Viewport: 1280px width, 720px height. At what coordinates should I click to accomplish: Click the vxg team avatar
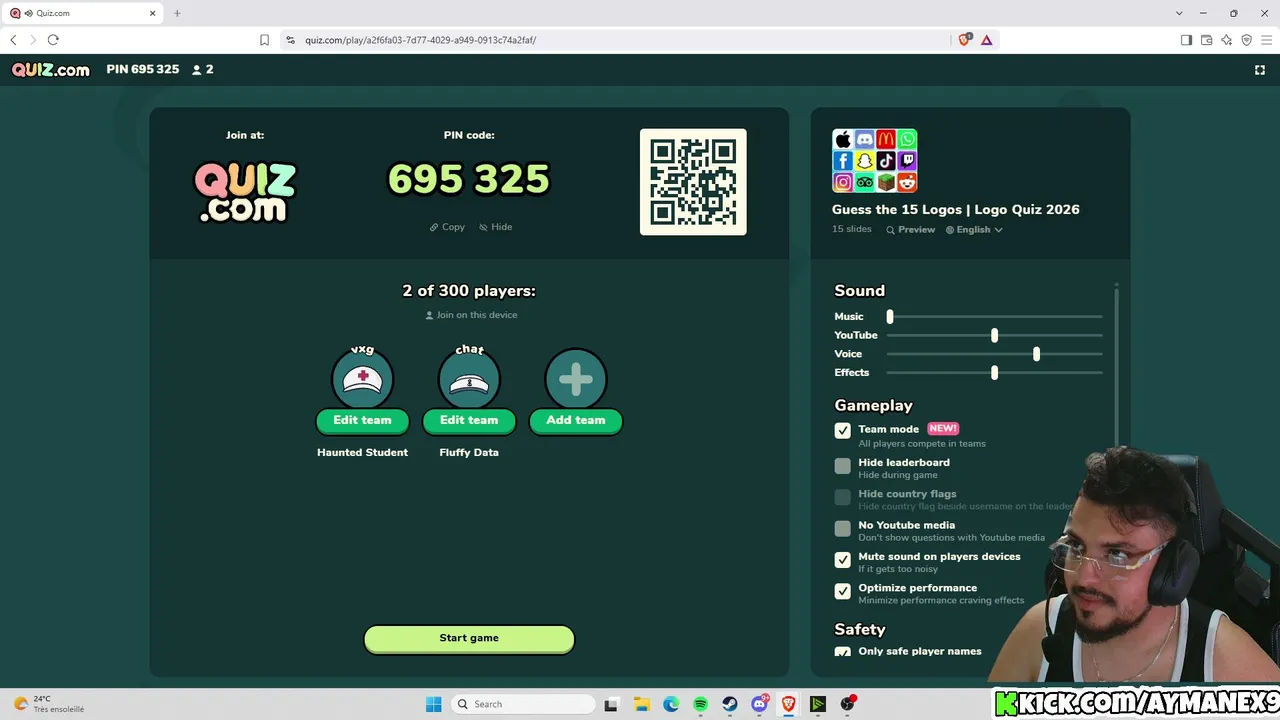pos(362,379)
